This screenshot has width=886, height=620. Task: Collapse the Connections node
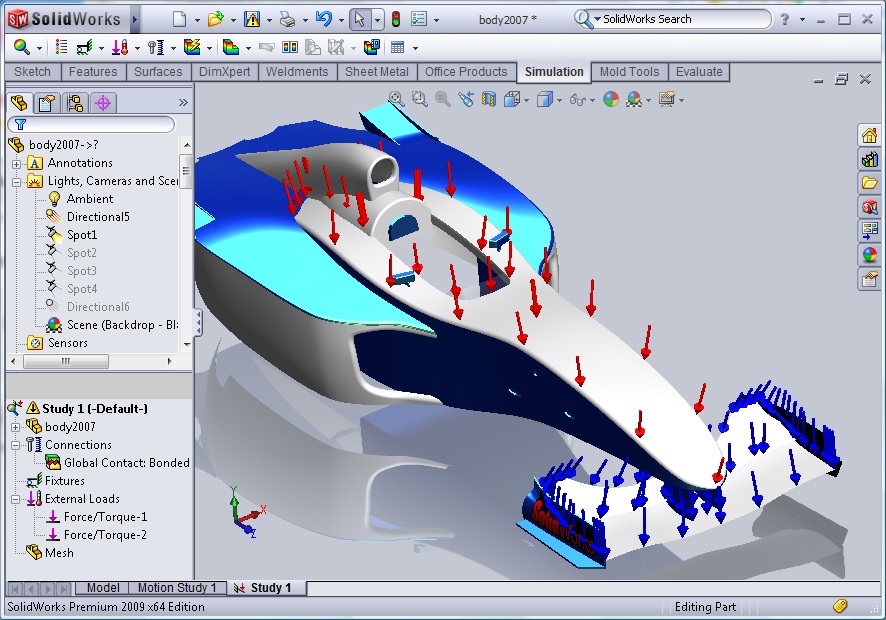click(16, 445)
